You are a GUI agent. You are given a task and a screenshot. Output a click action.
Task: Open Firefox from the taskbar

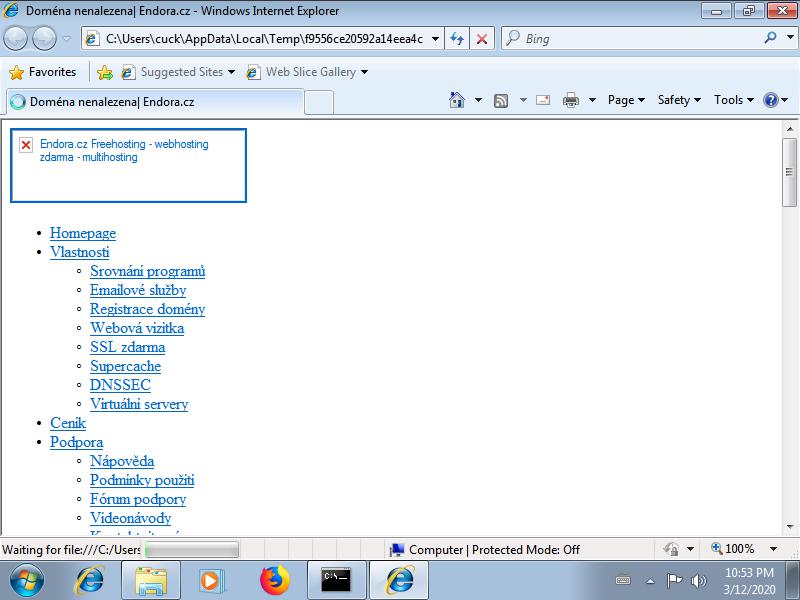pyautogui.click(x=274, y=581)
